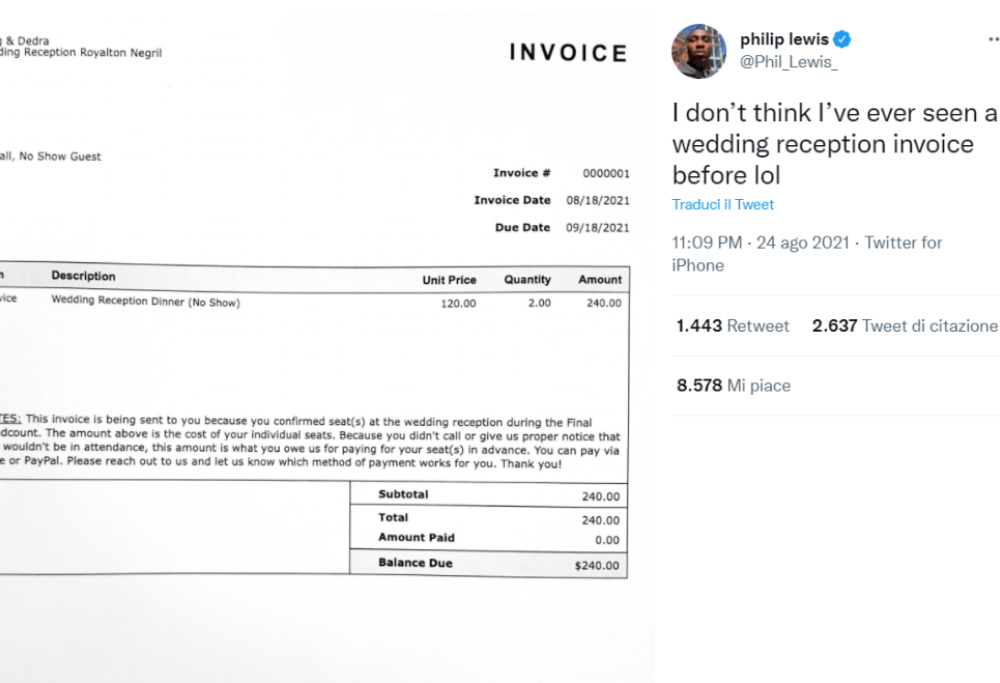Viewport: 1000px width, 683px height.
Task: Click the blue verified badge
Action: click(x=842, y=40)
